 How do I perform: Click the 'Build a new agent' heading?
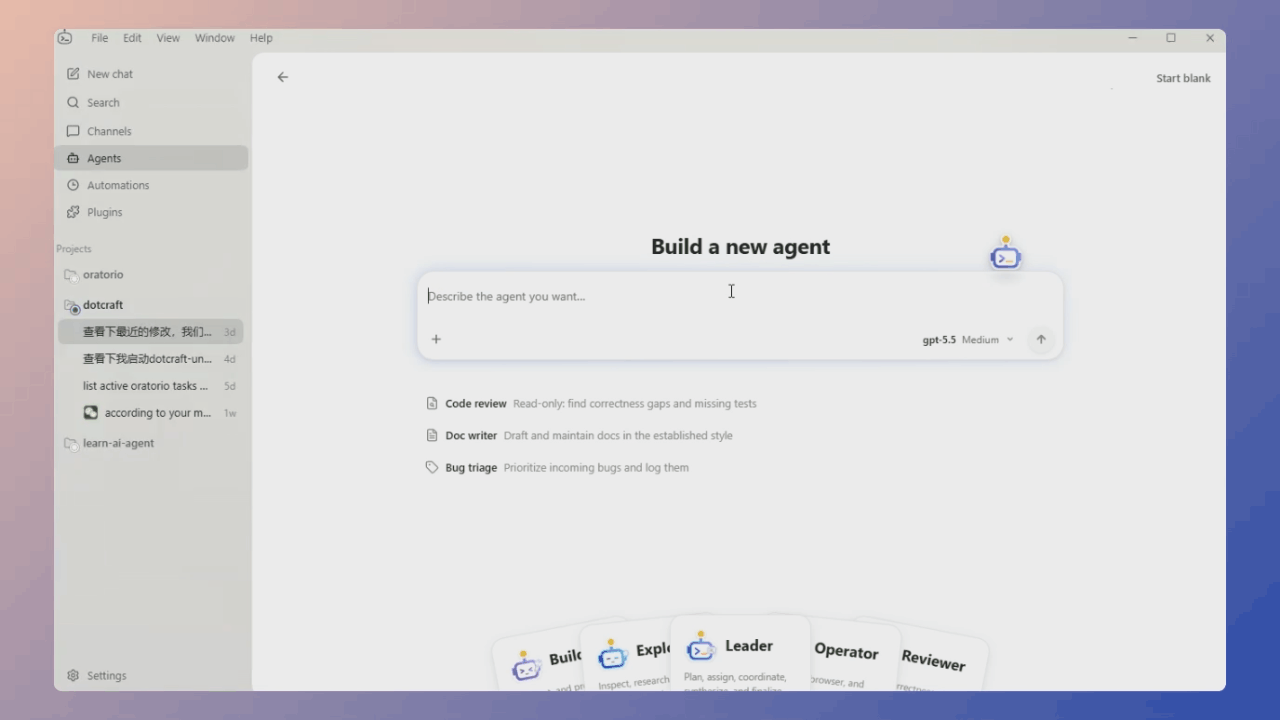click(740, 247)
